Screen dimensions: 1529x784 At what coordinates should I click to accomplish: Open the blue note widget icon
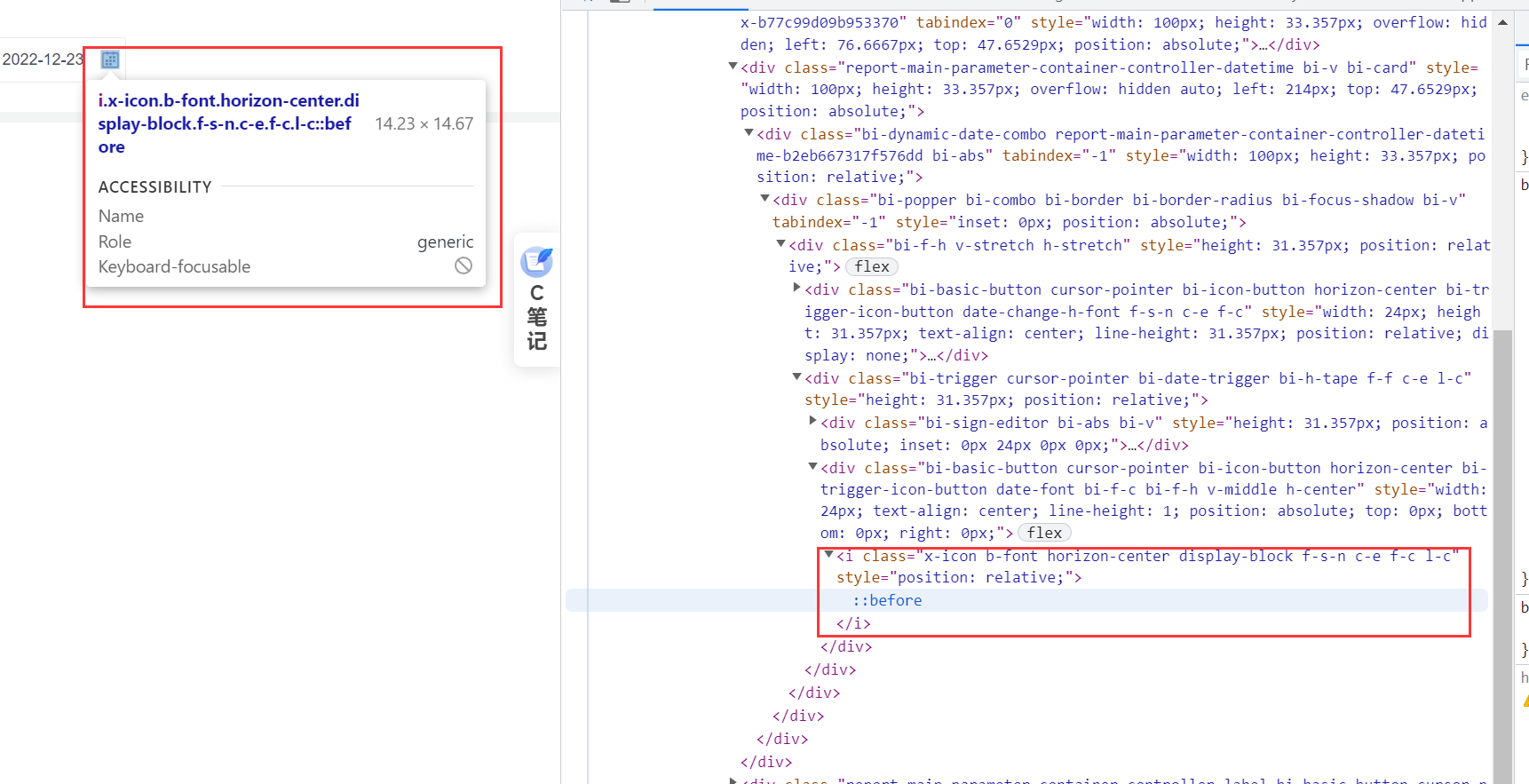tap(537, 262)
